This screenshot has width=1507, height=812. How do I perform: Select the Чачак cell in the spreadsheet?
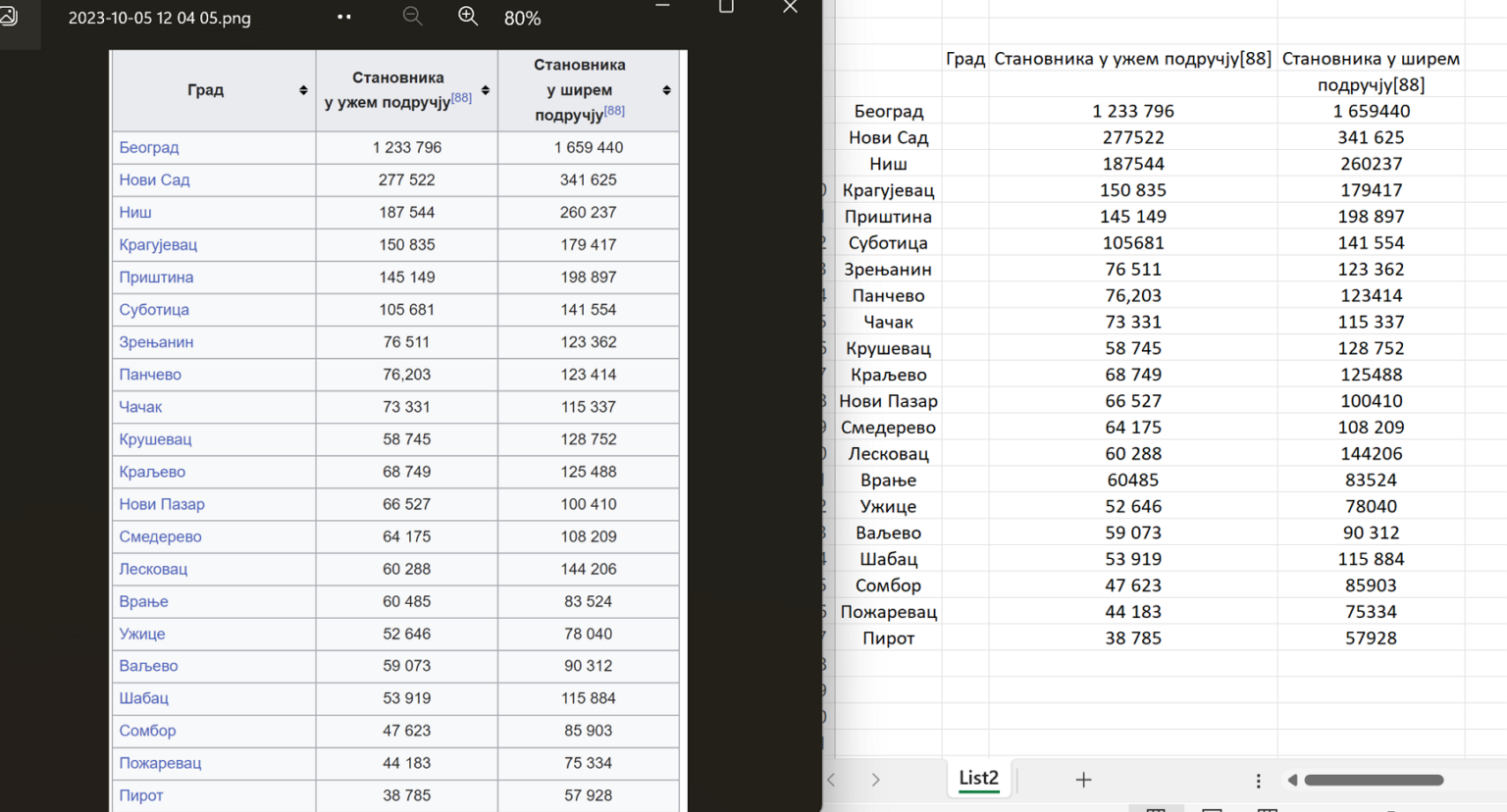click(x=889, y=323)
